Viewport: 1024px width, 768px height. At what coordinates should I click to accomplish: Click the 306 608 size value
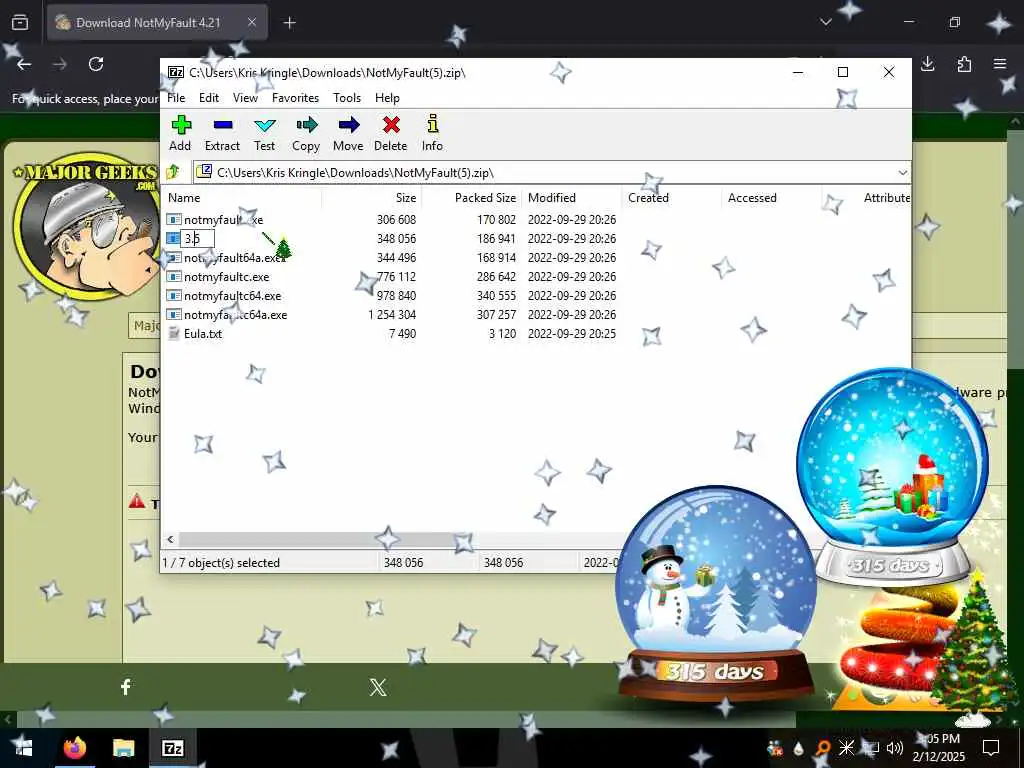[x=396, y=220]
